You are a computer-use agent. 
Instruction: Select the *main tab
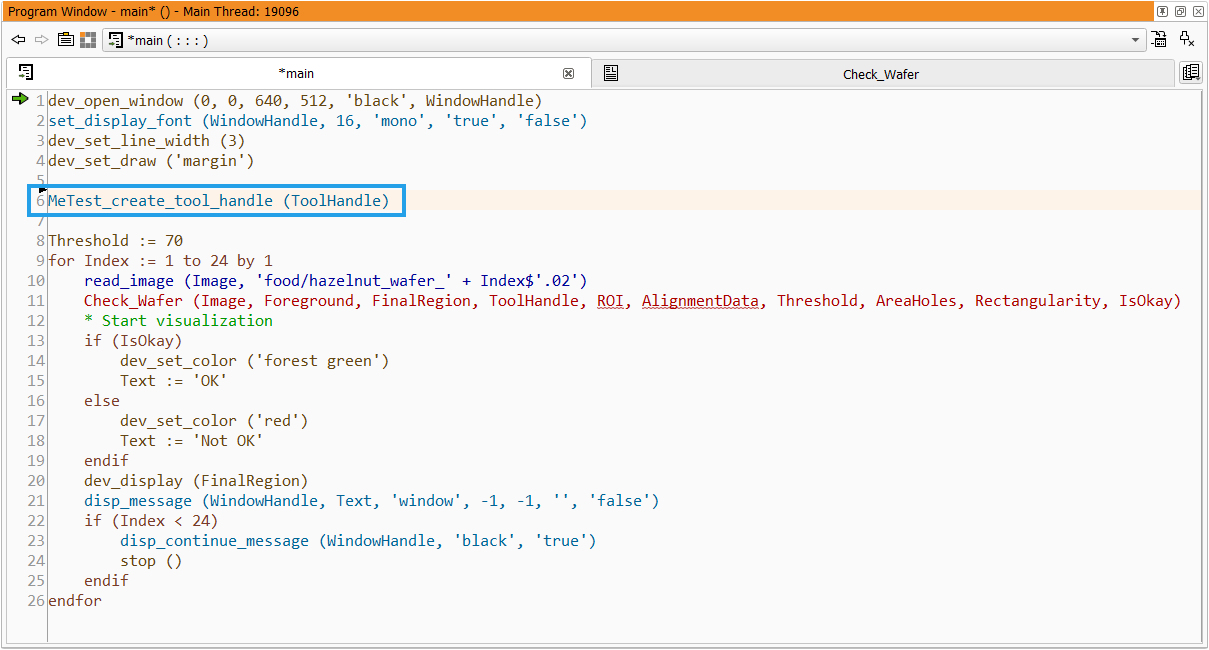point(296,73)
